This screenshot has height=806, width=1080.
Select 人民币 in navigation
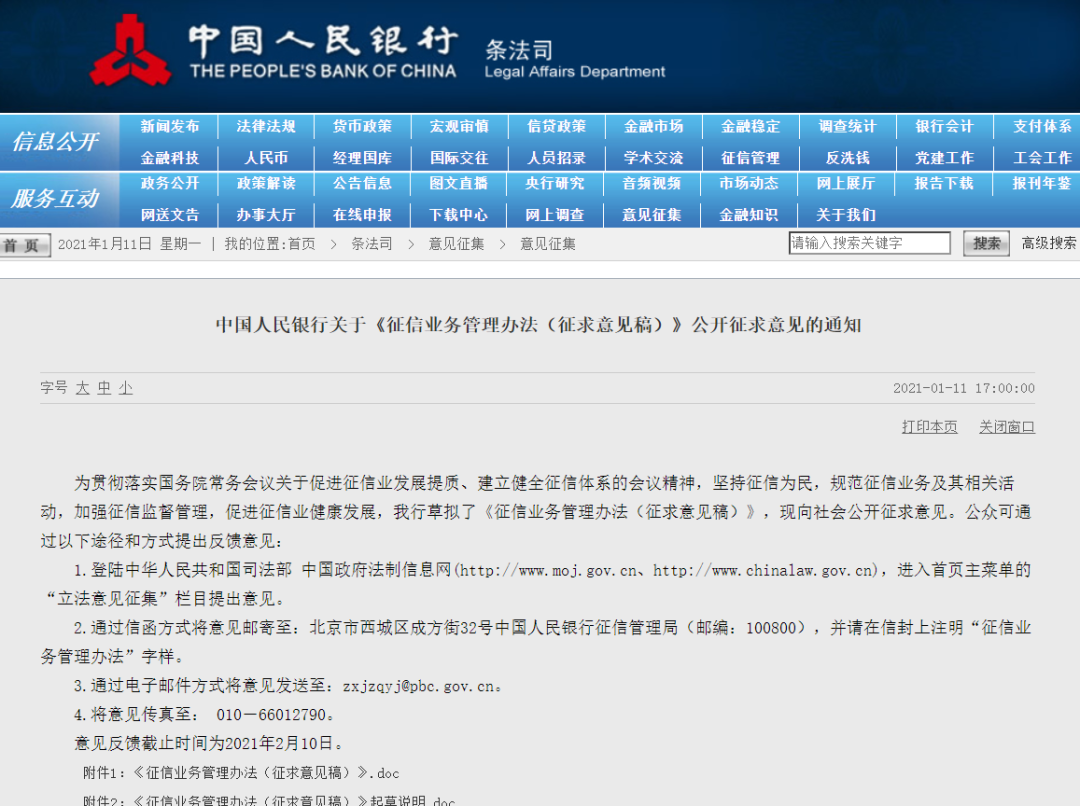266,158
